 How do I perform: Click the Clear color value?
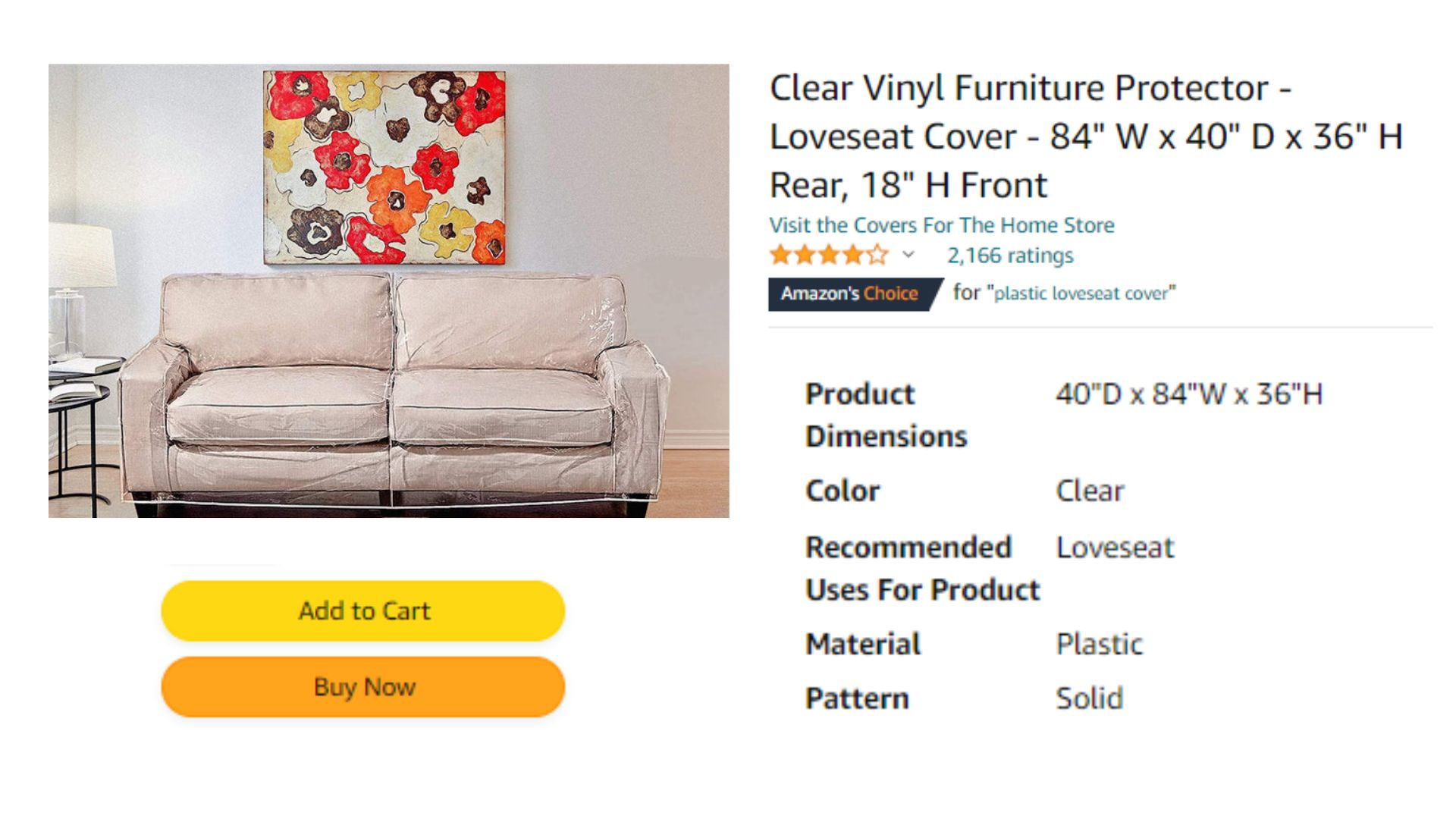click(1090, 491)
